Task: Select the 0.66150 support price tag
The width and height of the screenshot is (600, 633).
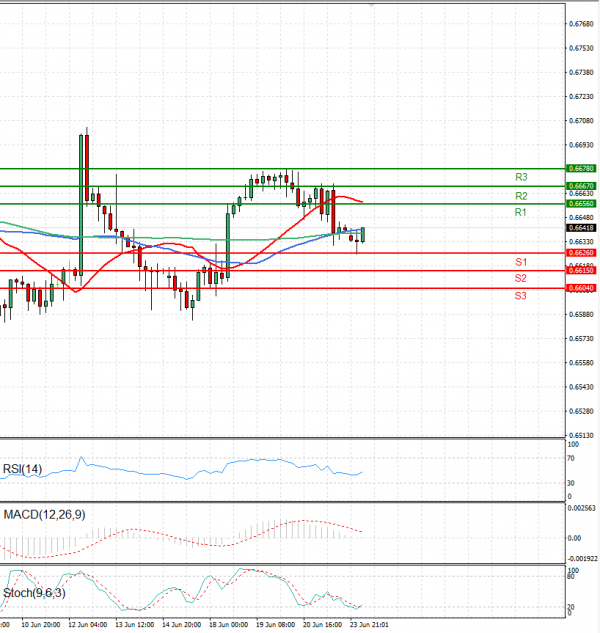Action: coord(581,270)
